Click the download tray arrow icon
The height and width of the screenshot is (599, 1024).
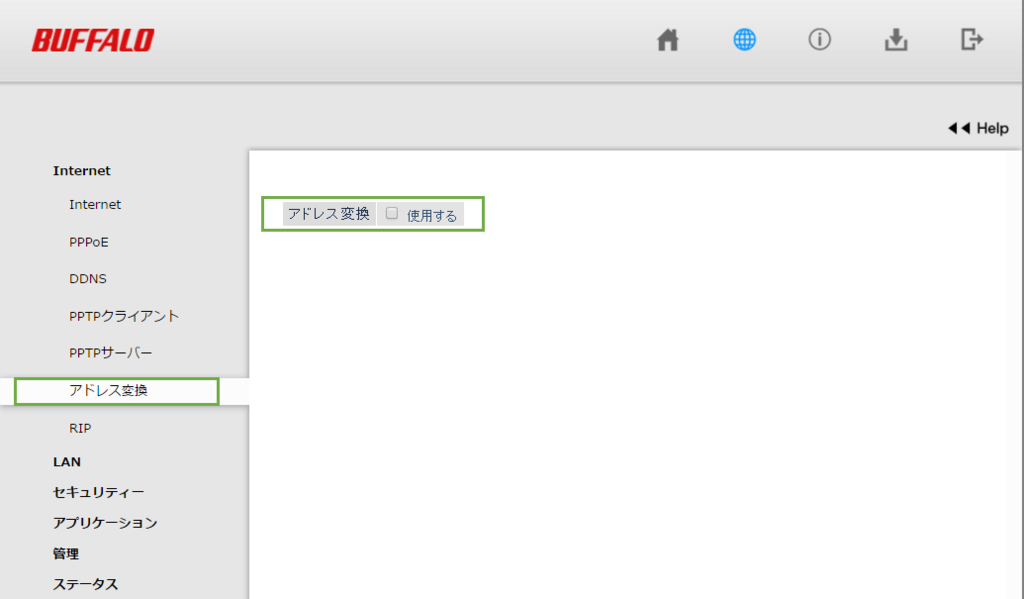point(896,40)
